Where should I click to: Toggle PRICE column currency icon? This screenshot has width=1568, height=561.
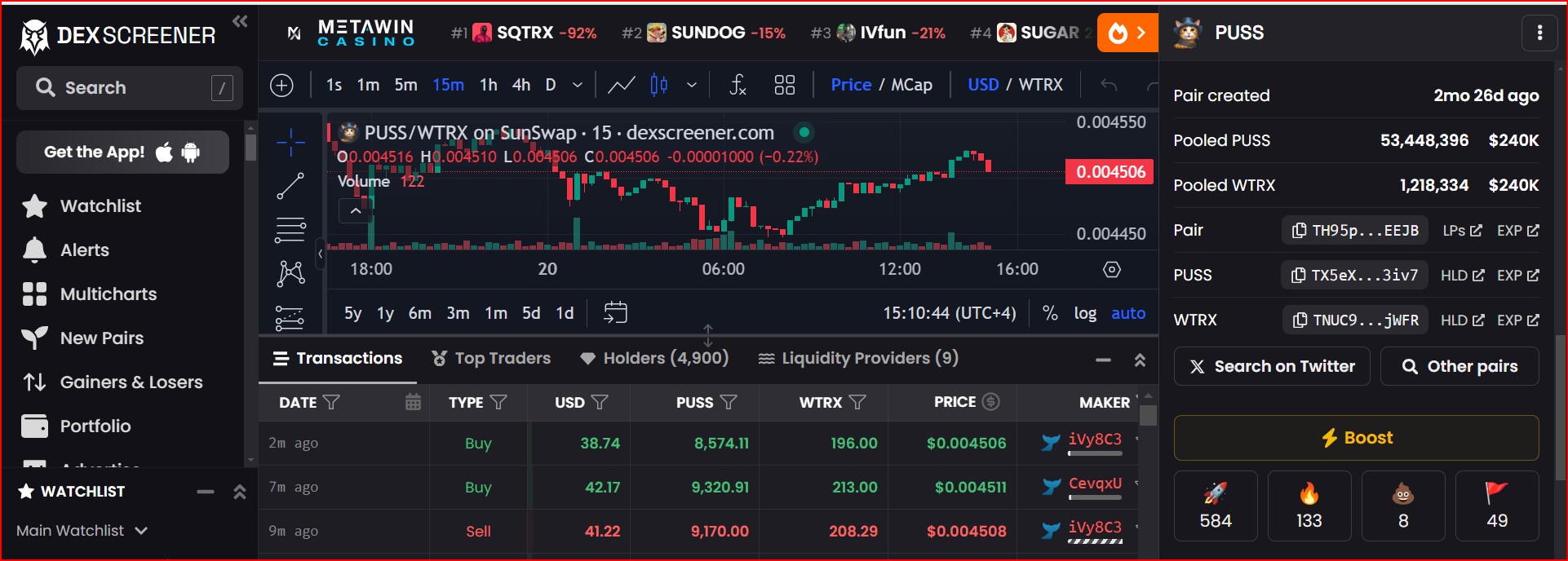(x=990, y=402)
